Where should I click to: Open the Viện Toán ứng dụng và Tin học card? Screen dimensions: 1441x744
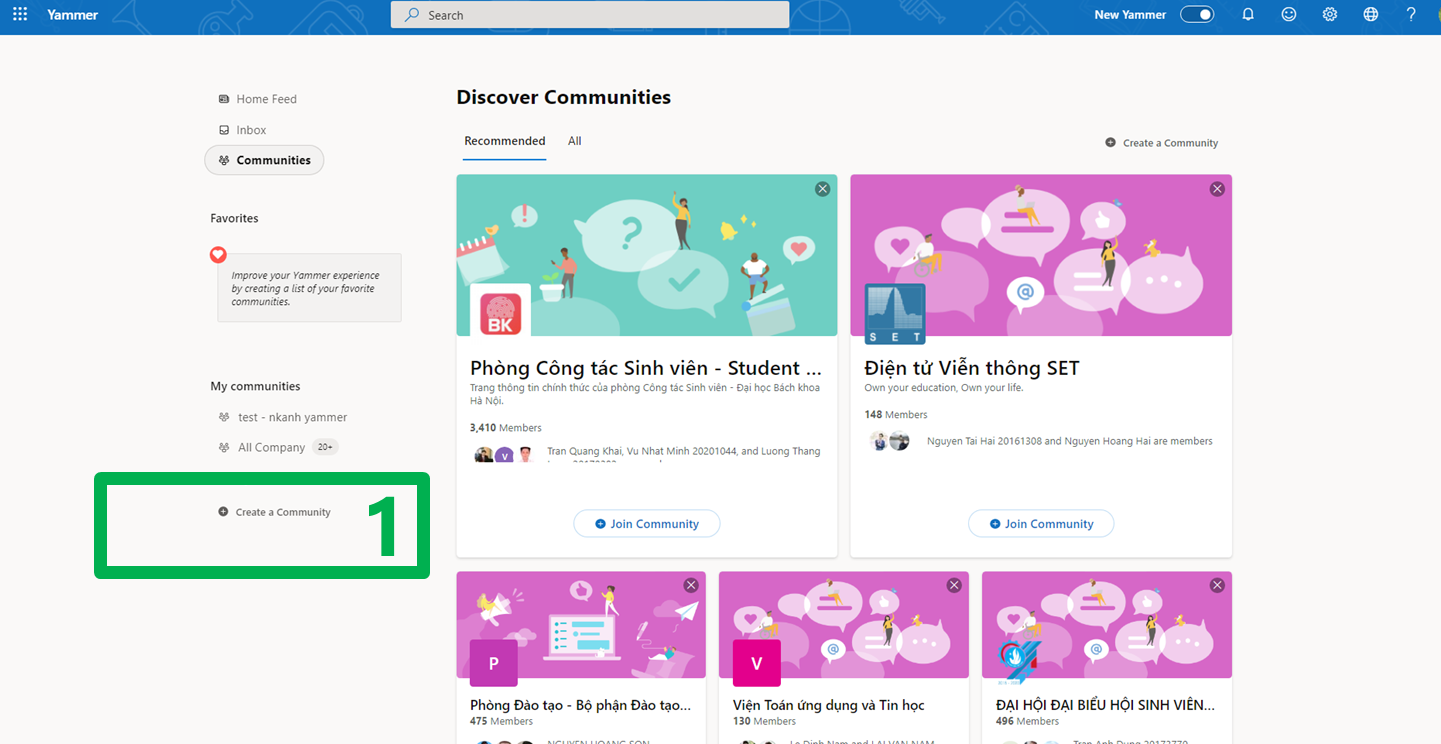pyautogui.click(x=828, y=705)
